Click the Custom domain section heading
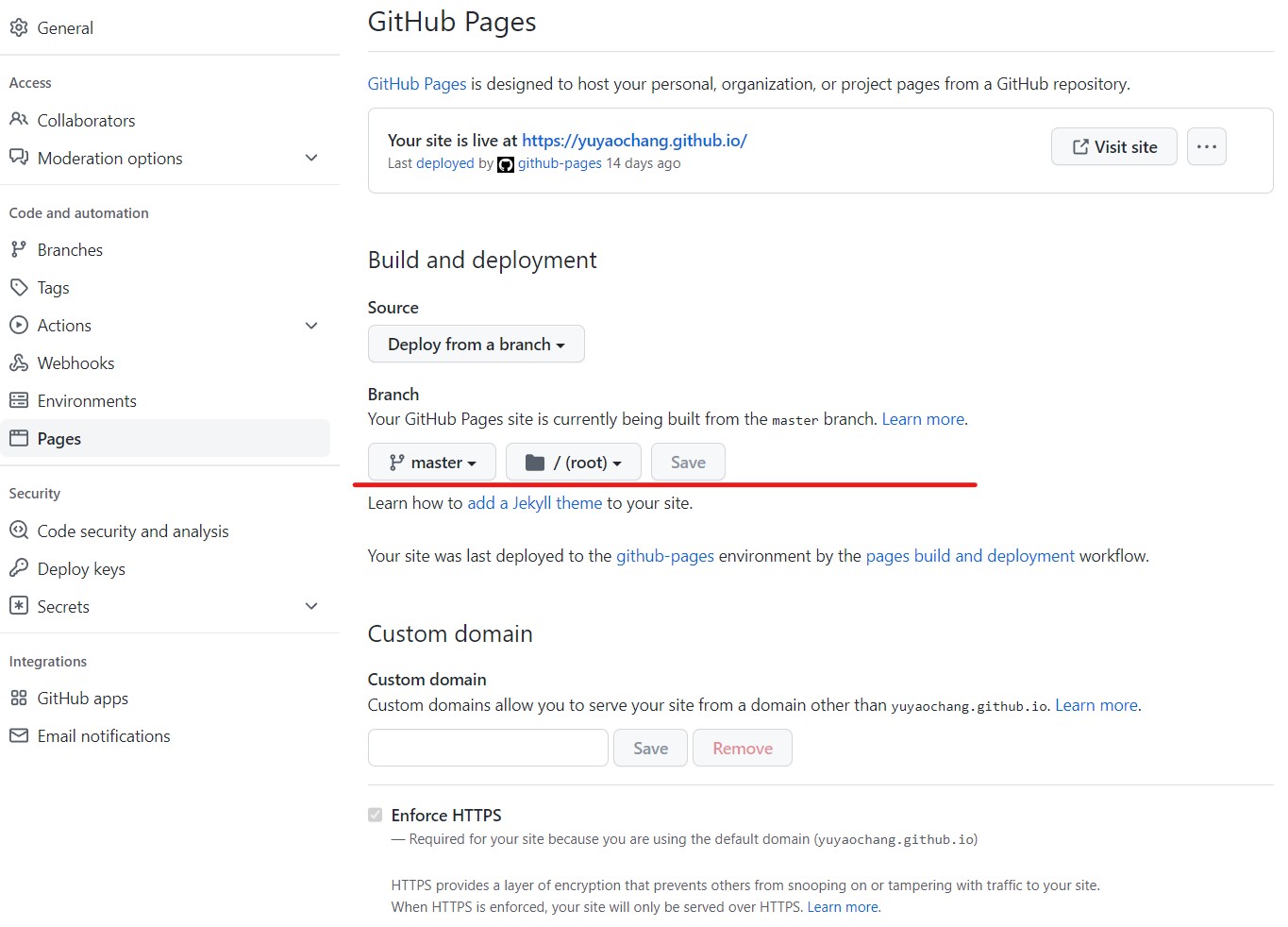Screen dimensions: 1288x927 pos(450,633)
